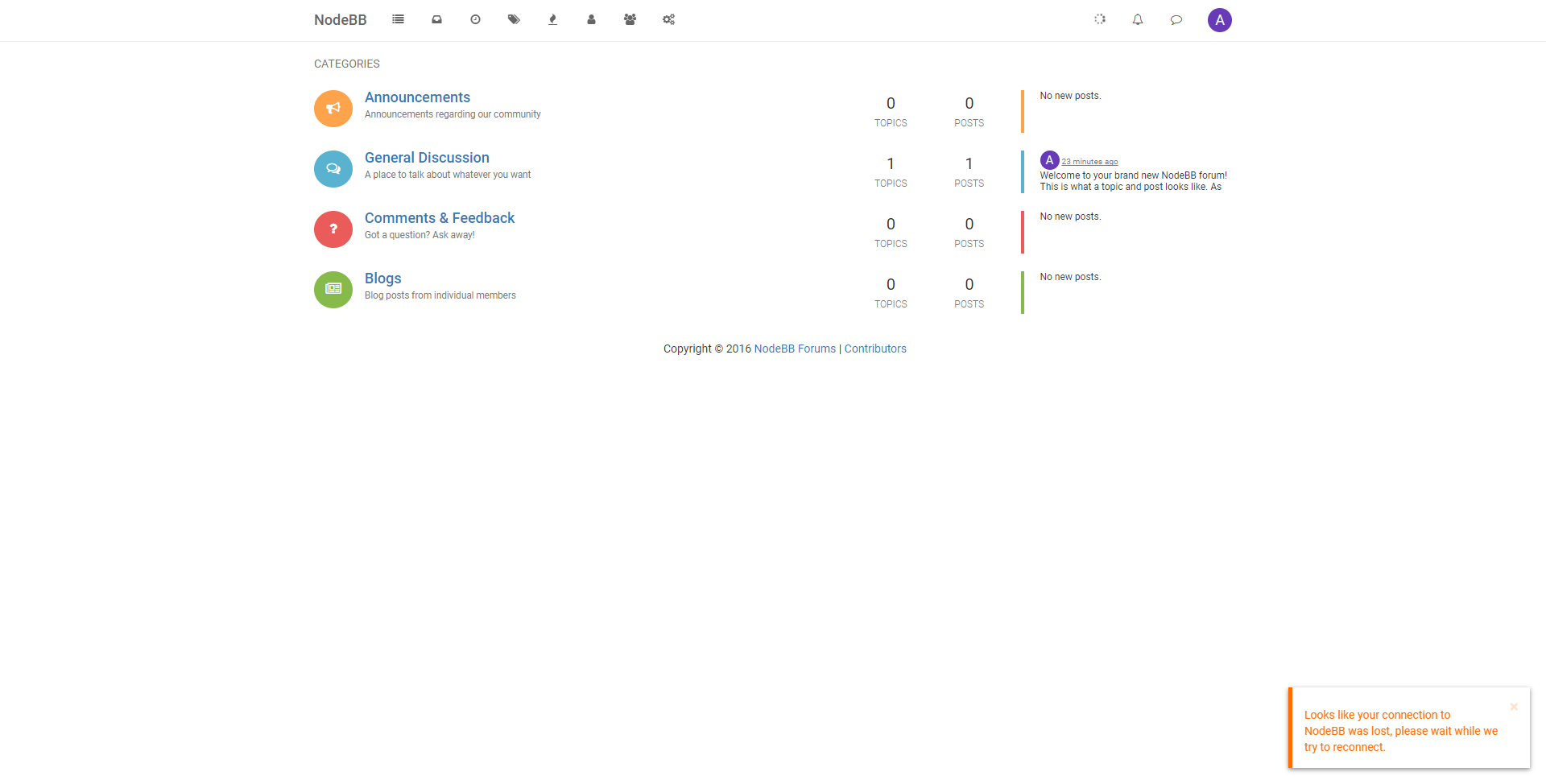Open the Unread inbox icon
Image resolution: width=1546 pixels, height=784 pixels.
436,19
